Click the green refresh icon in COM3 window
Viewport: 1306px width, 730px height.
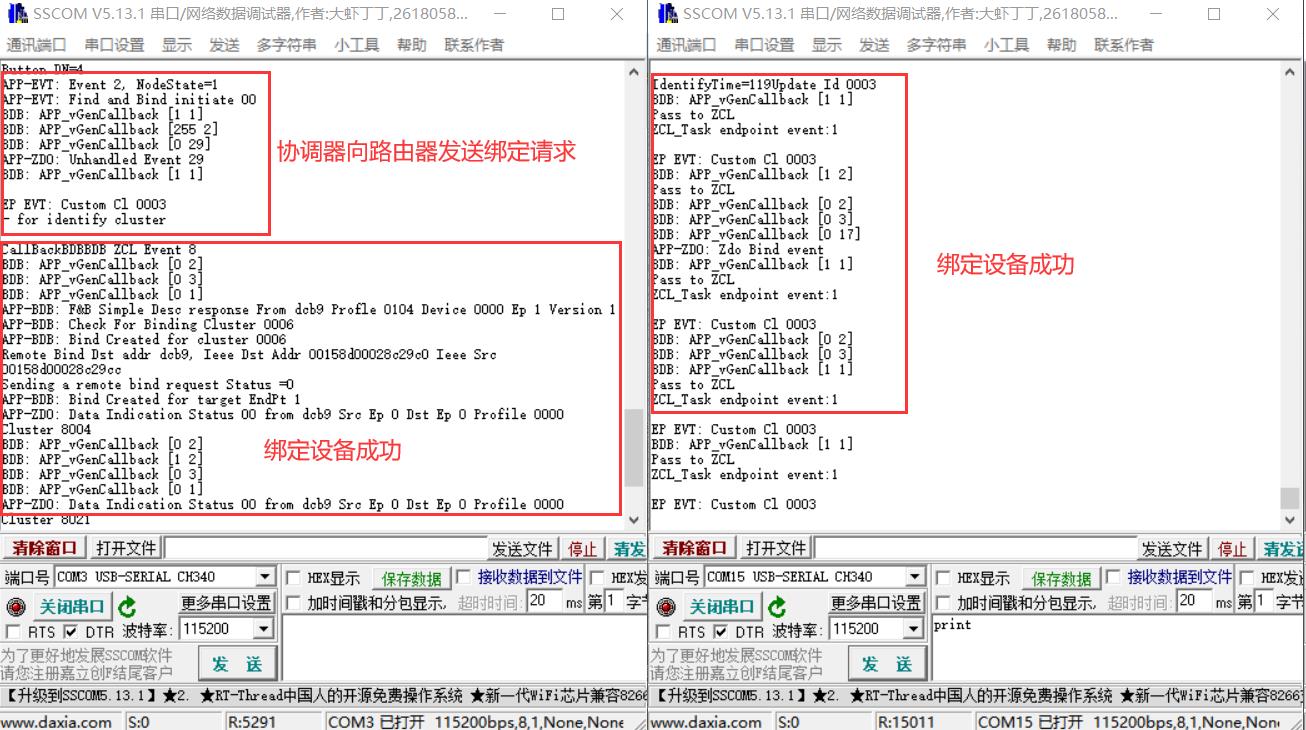127,607
